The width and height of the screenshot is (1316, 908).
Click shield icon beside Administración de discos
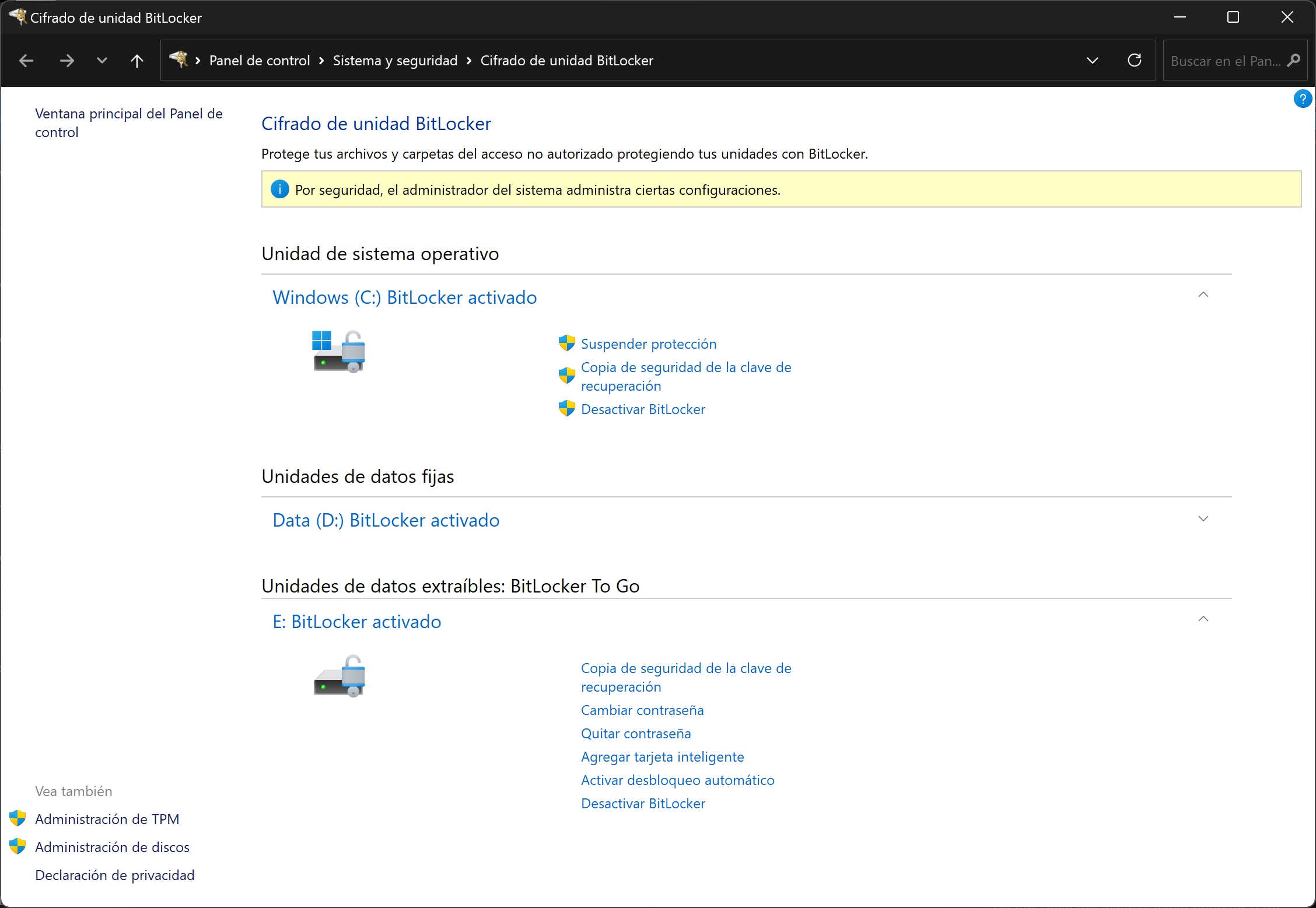coord(18,847)
